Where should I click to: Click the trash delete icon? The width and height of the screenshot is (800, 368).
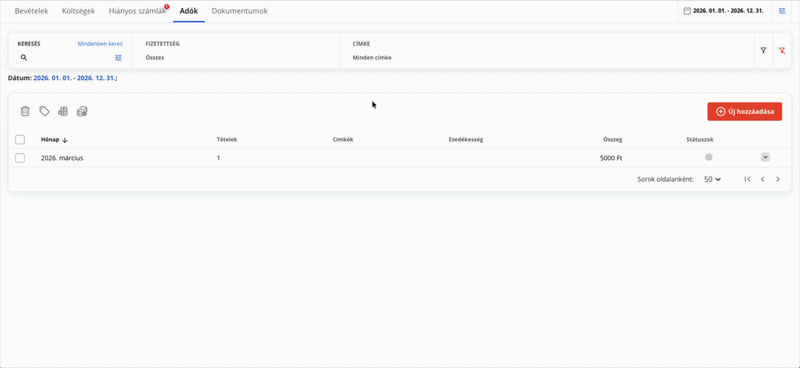click(x=25, y=111)
